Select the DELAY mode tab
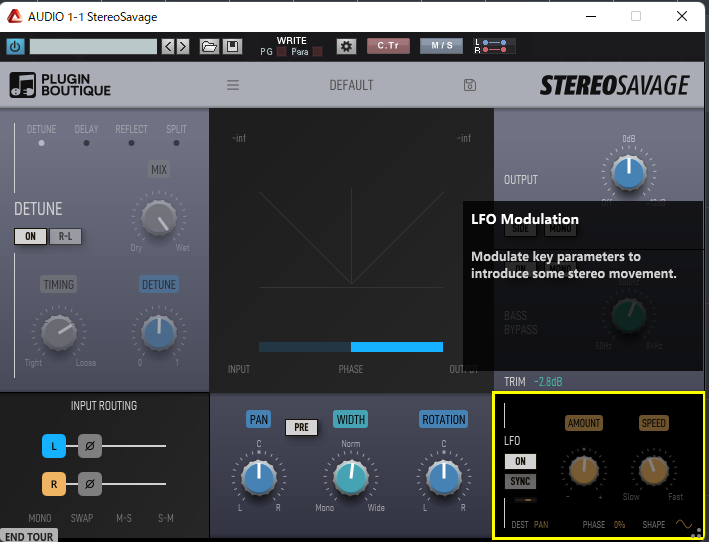The width and height of the screenshot is (709, 542). tap(86, 135)
